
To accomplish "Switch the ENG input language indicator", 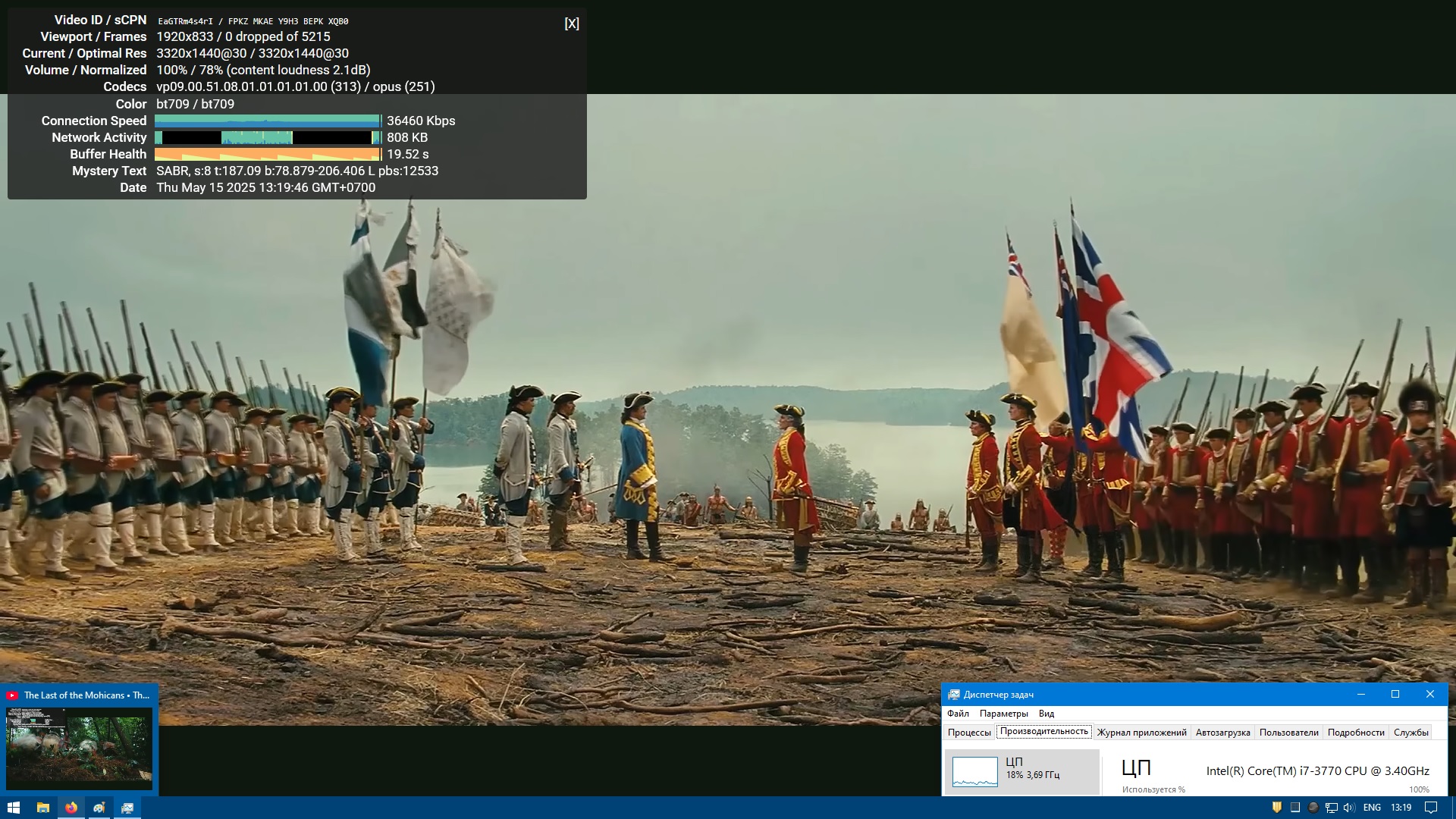I will click(x=1372, y=808).
